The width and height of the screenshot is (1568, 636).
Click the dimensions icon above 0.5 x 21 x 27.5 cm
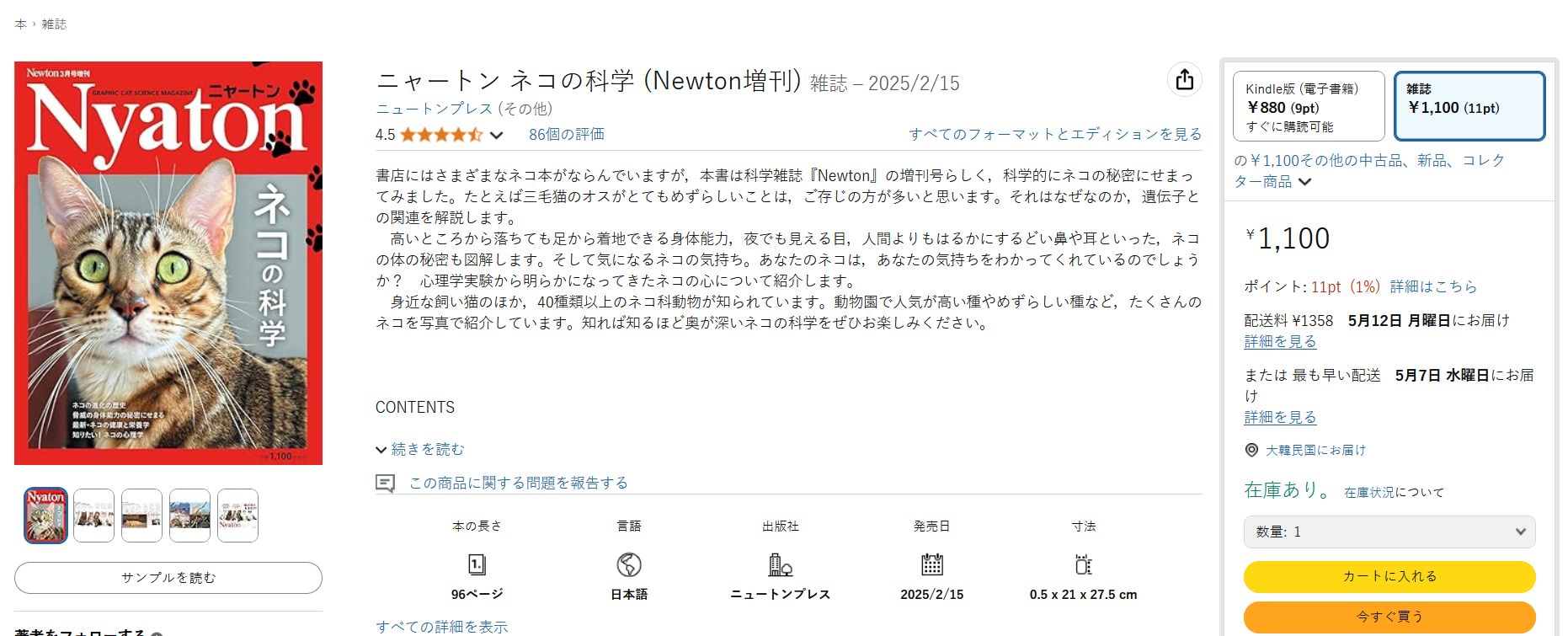(x=1084, y=564)
